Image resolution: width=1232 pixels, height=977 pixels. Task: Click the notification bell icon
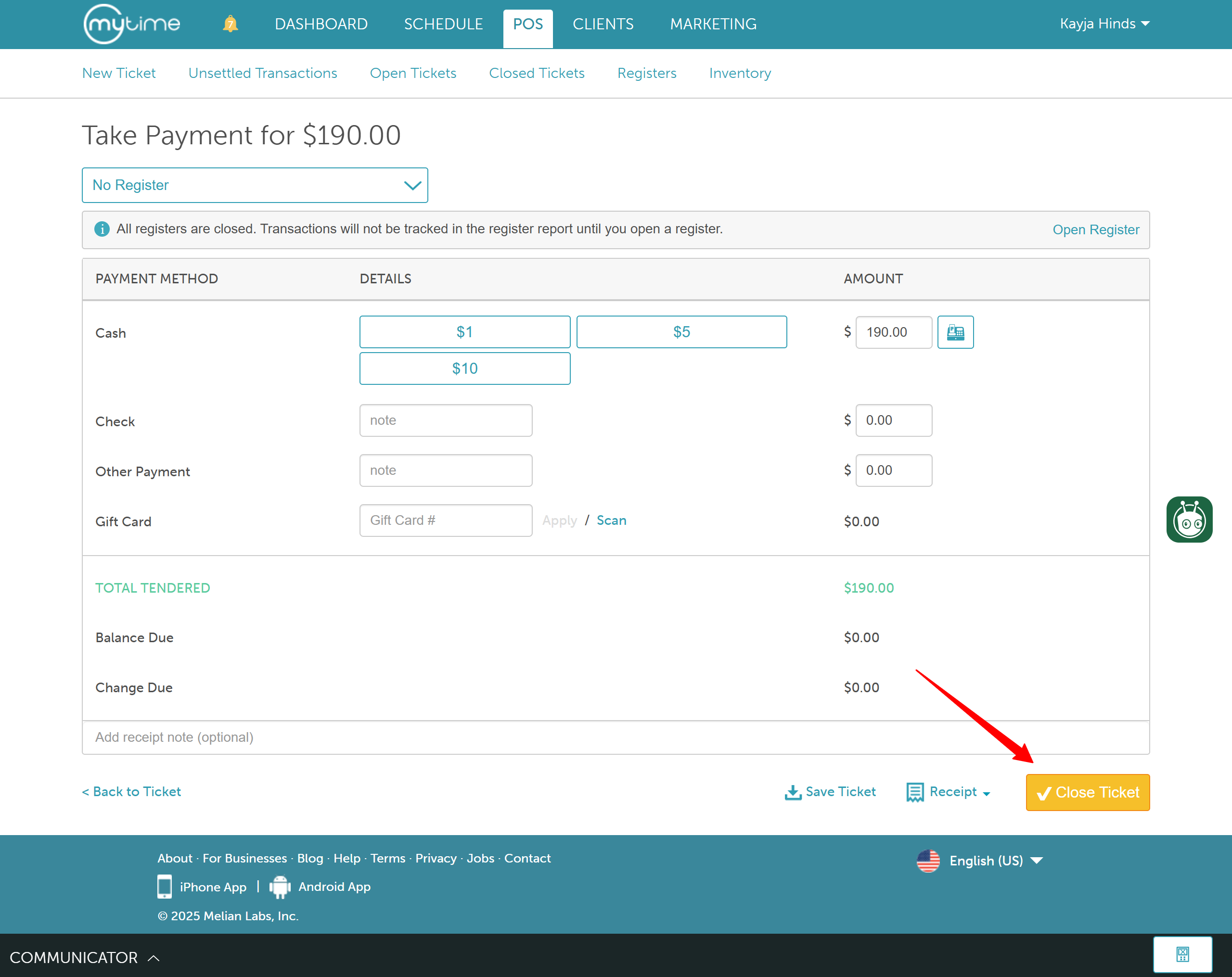click(231, 24)
